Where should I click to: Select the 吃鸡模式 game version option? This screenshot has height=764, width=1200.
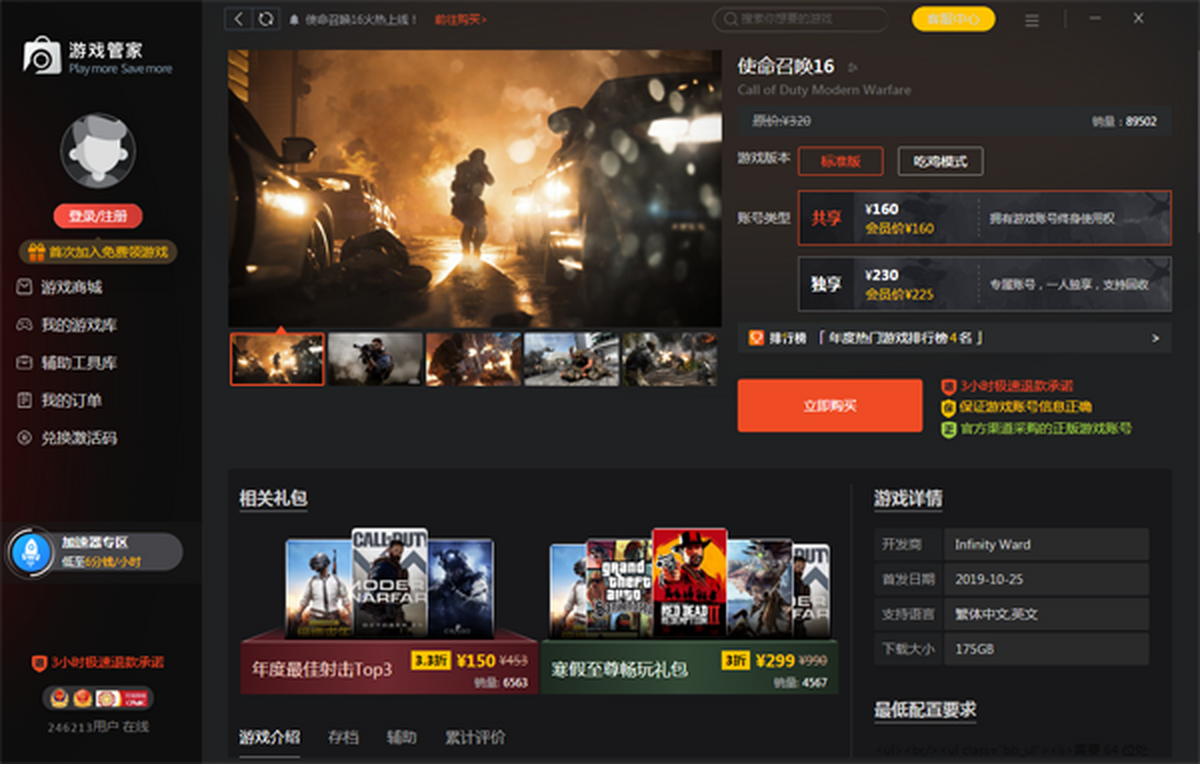coord(940,161)
